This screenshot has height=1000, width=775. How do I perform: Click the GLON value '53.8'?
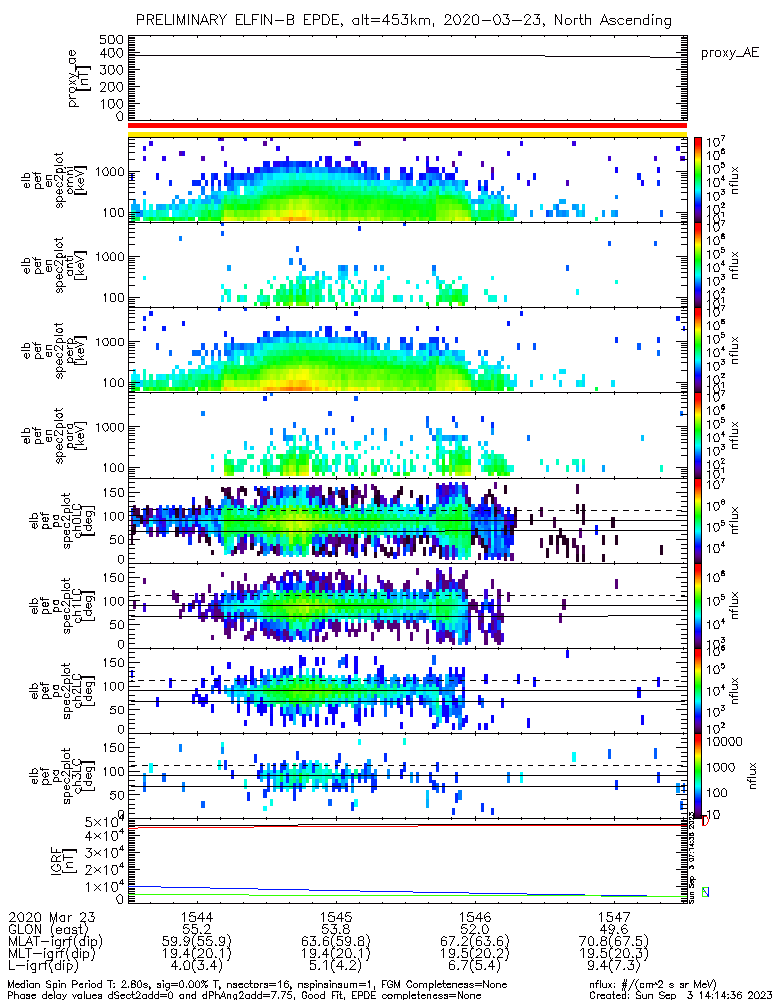336,929
